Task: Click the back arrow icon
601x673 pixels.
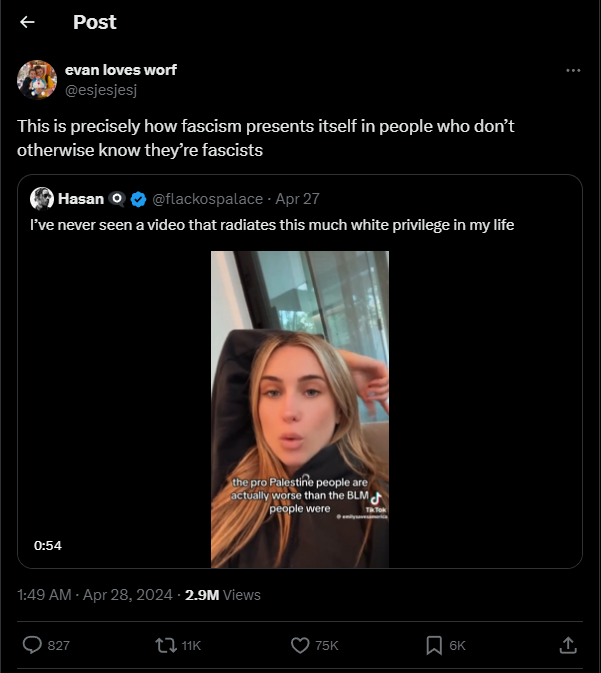Action: click(28, 22)
